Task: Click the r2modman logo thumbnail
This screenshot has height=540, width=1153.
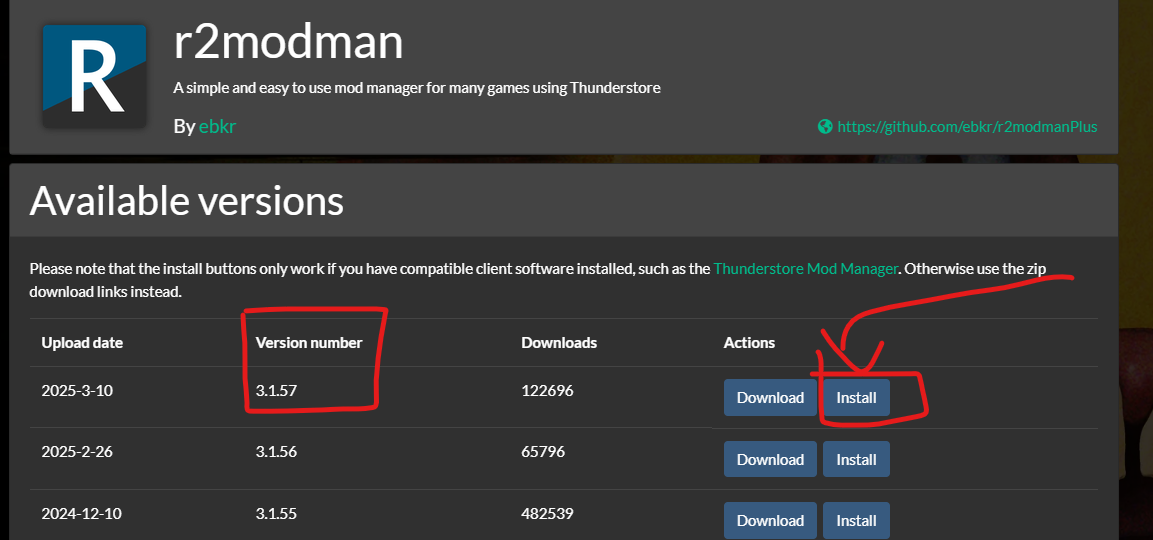Action: tap(94, 77)
